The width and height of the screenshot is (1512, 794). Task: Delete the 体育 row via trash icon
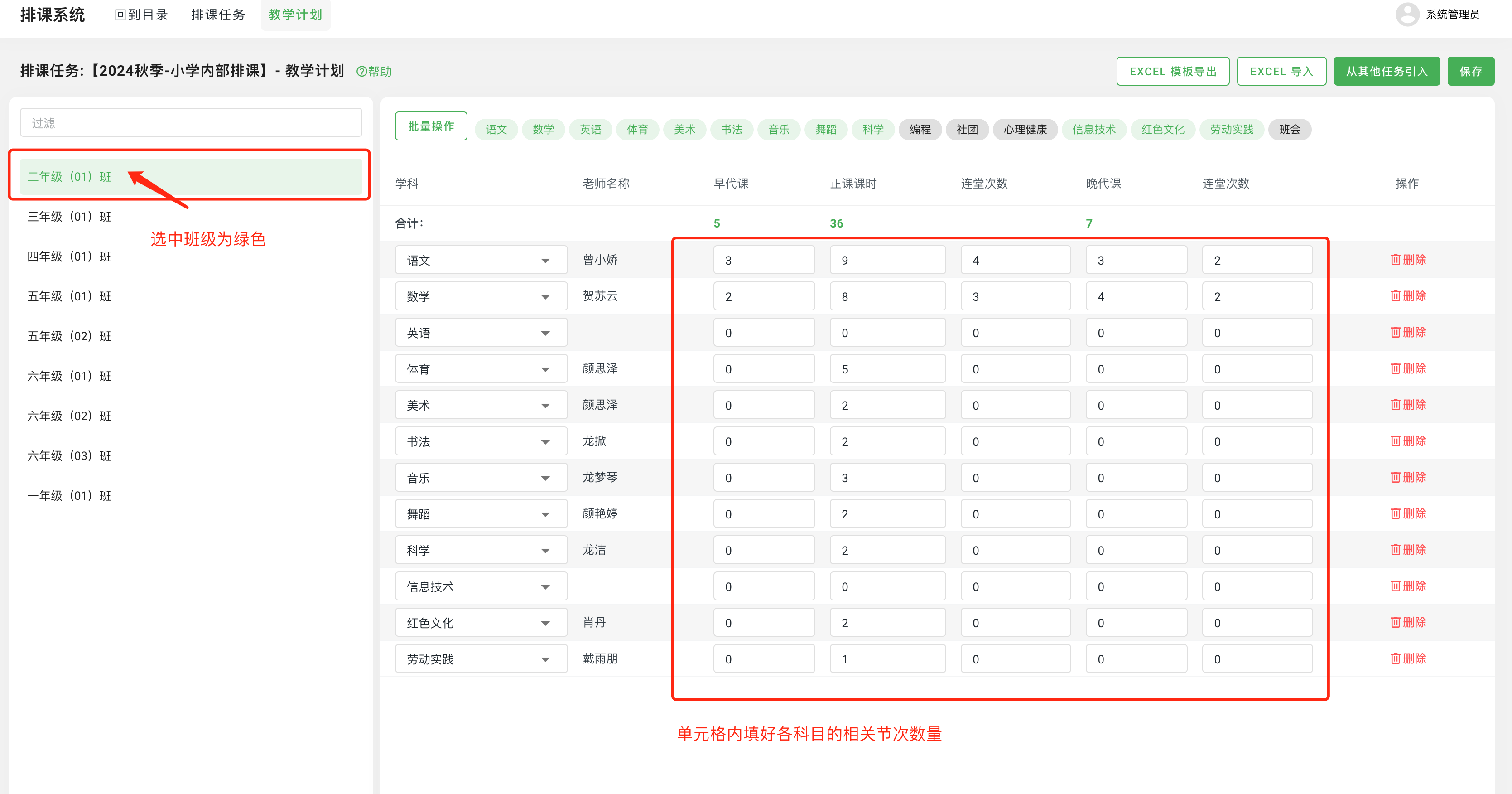[1407, 368]
